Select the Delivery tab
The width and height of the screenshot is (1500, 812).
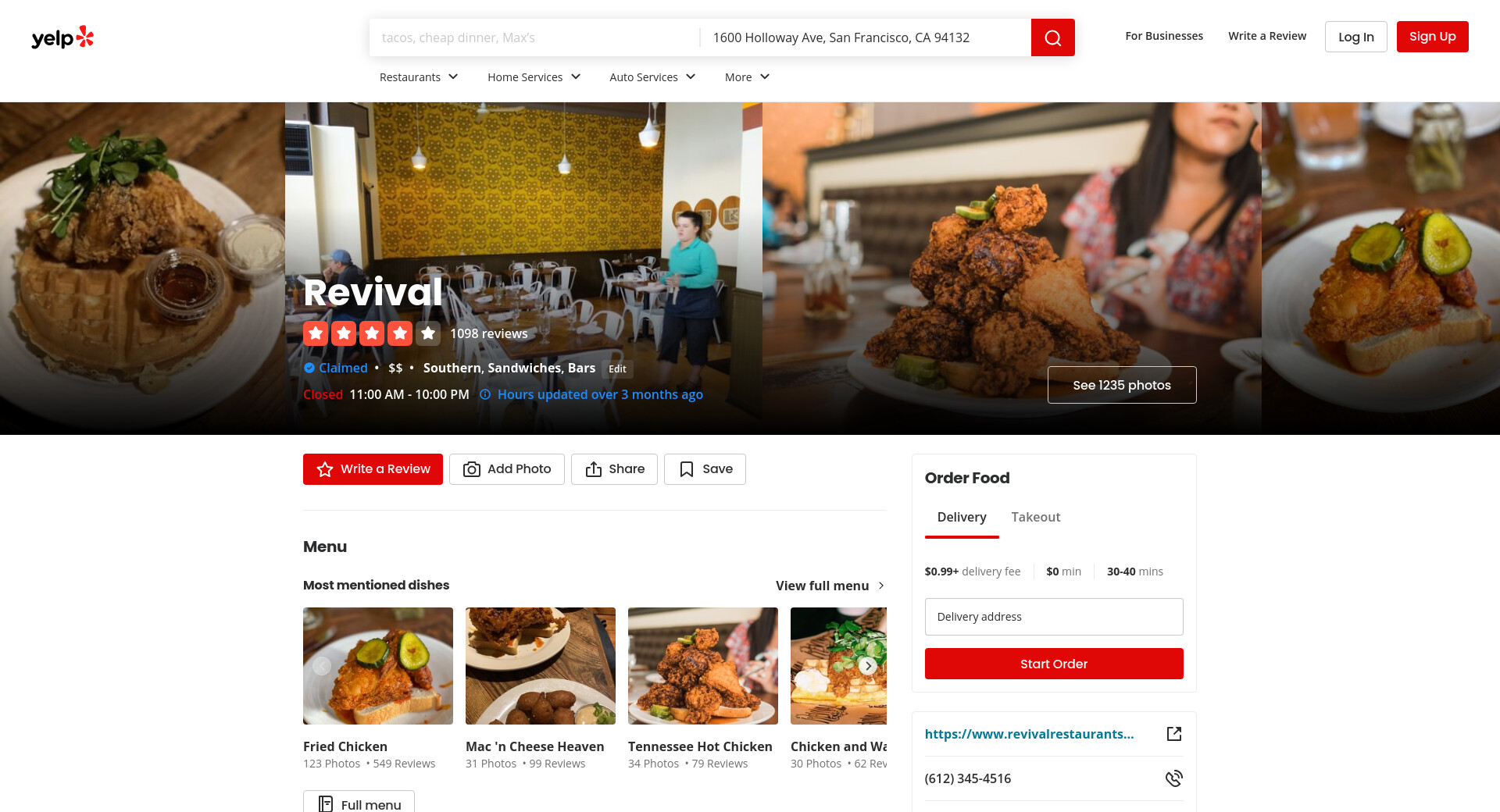(x=962, y=517)
